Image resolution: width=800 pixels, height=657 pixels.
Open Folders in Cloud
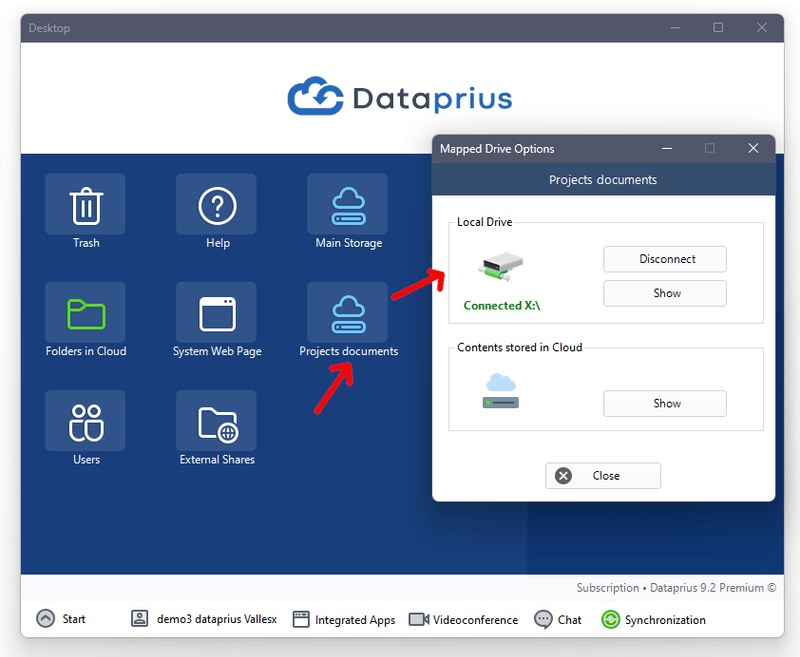[x=85, y=313]
